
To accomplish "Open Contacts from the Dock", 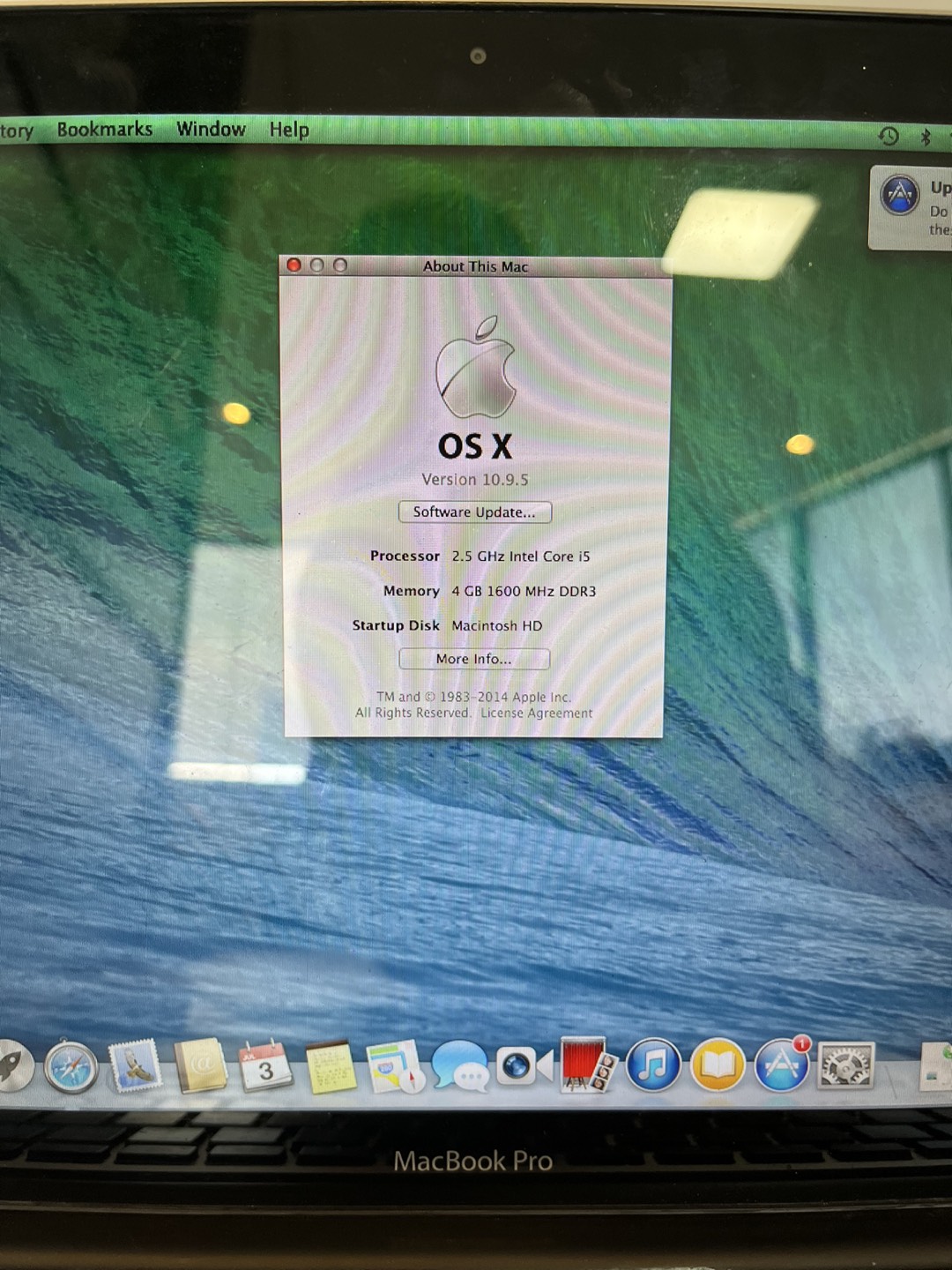I will (x=201, y=1067).
